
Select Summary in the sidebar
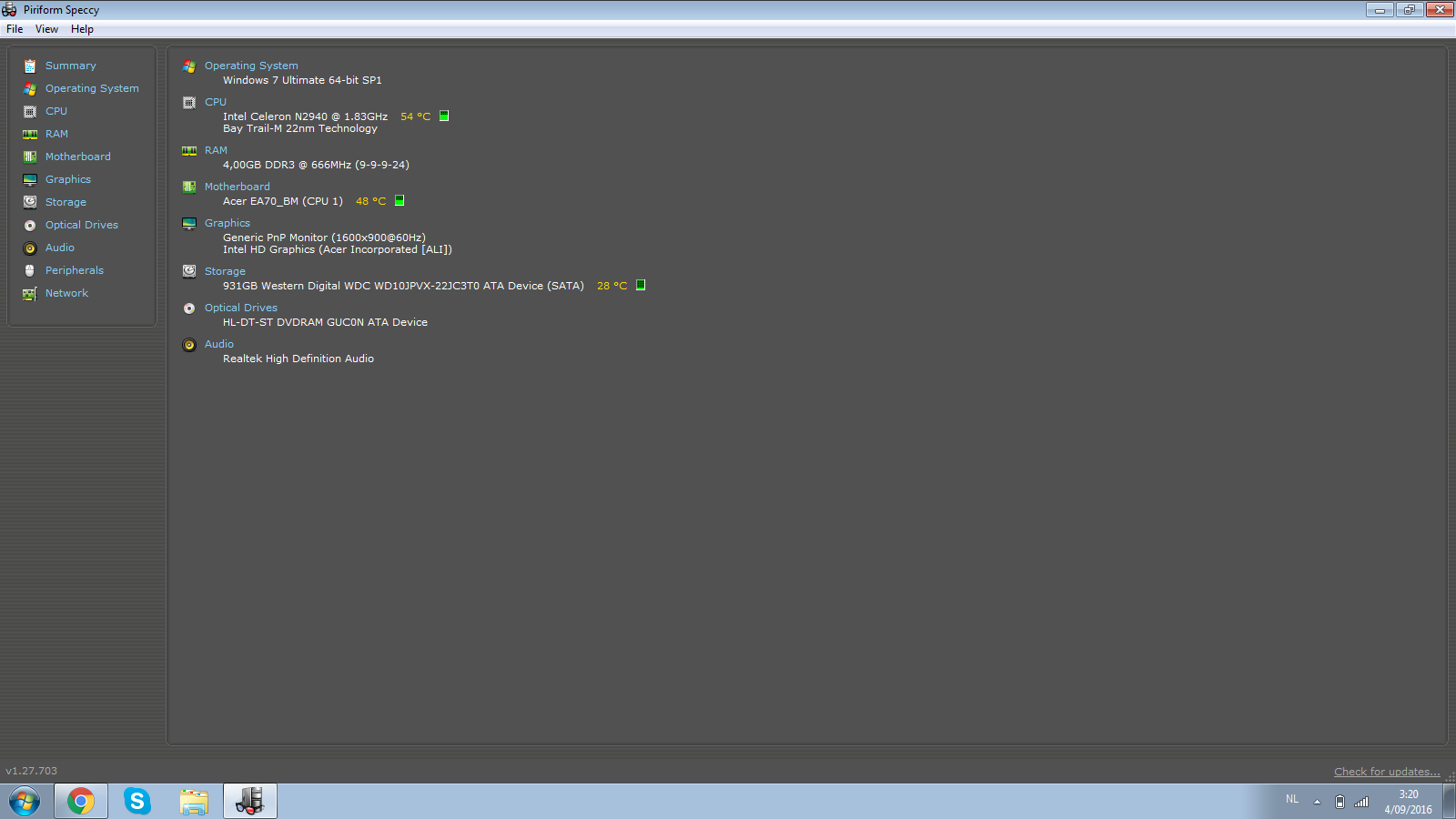click(71, 66)
